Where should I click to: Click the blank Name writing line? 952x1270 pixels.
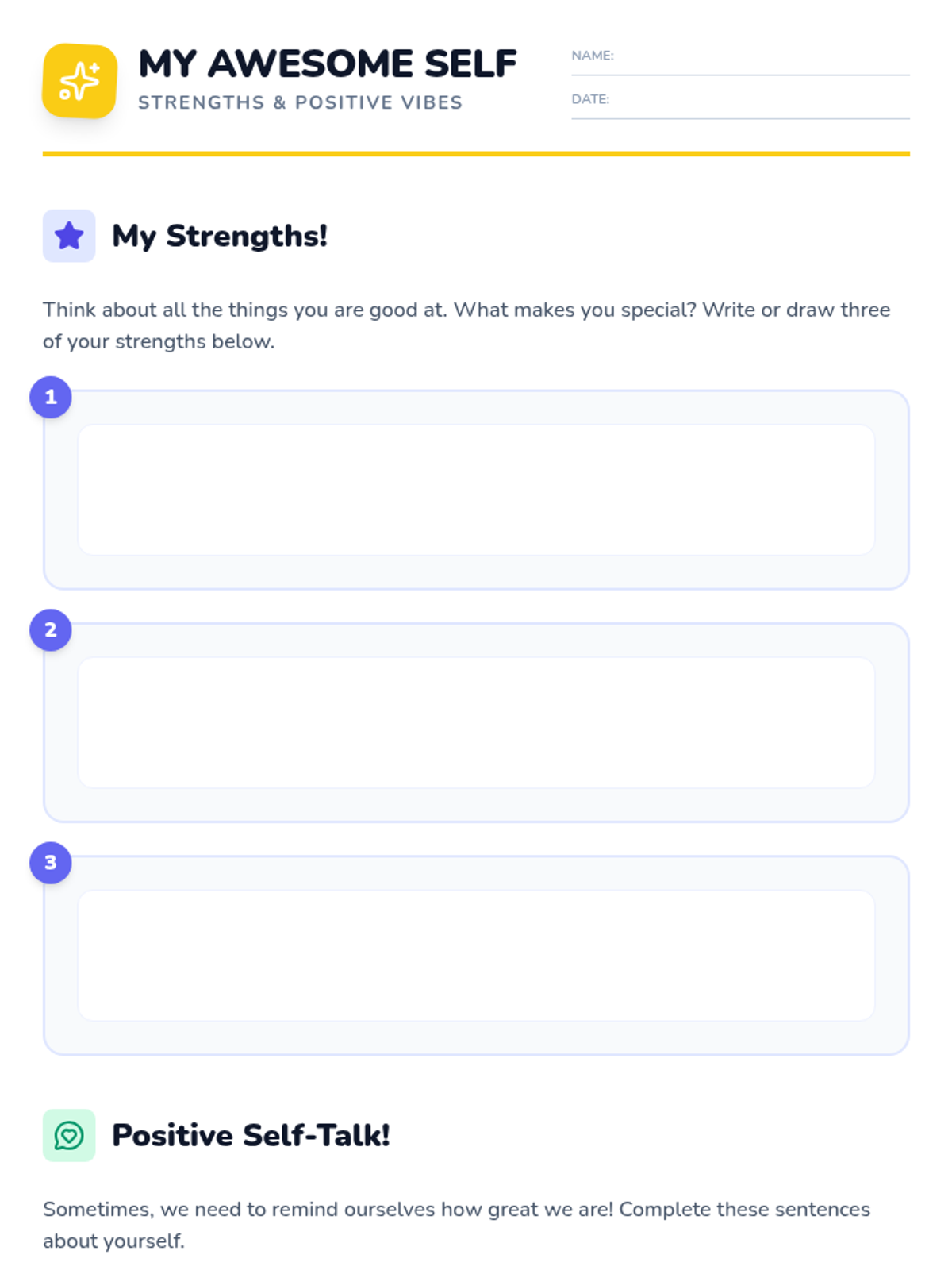pyautogui.click(x=762, y=63)
